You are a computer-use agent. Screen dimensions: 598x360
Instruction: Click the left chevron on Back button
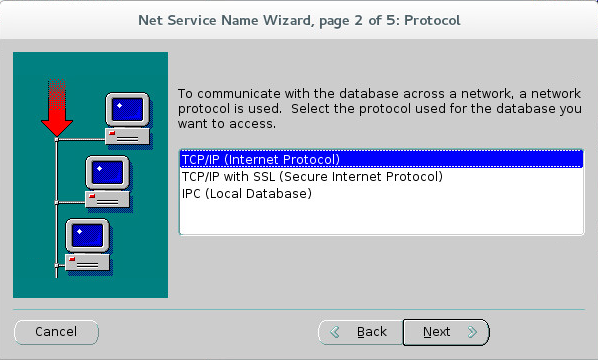click(335, 332)
